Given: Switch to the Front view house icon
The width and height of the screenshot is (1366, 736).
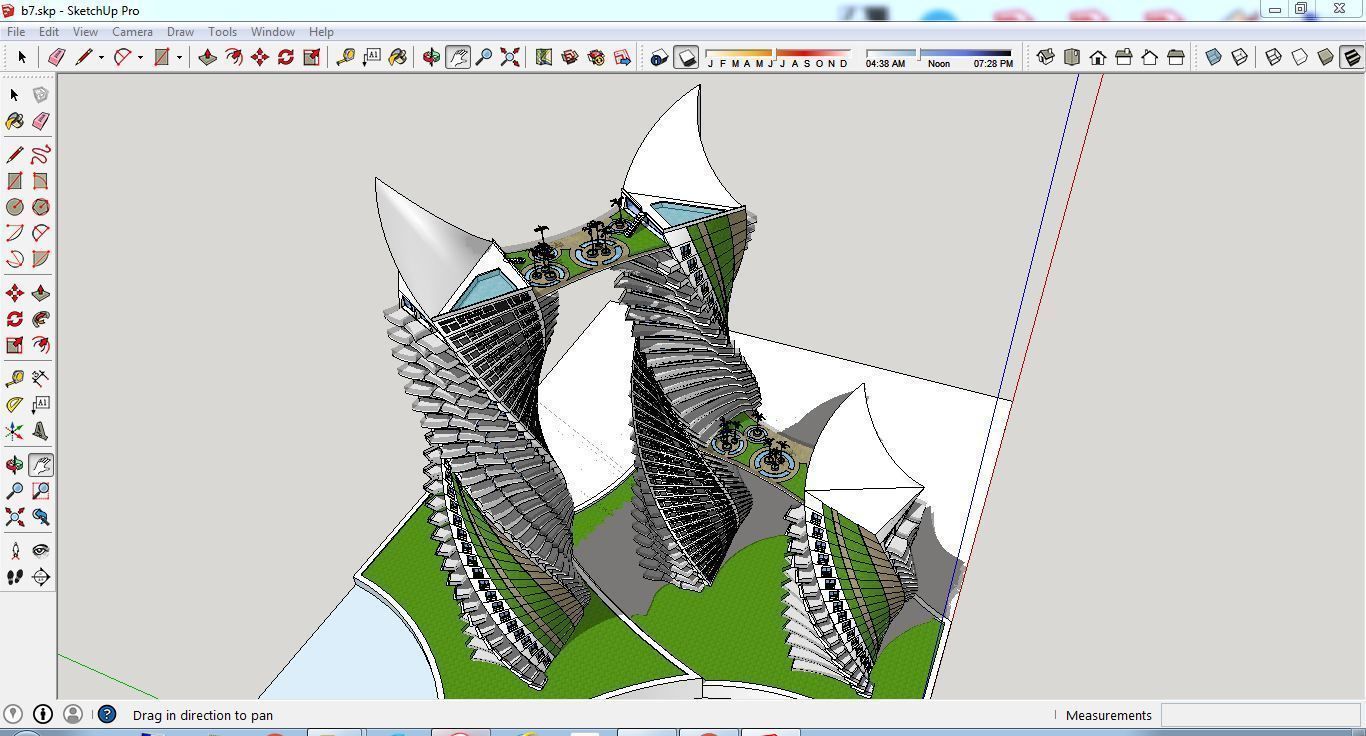Looking at the screenshot, I should point(1098,58).
